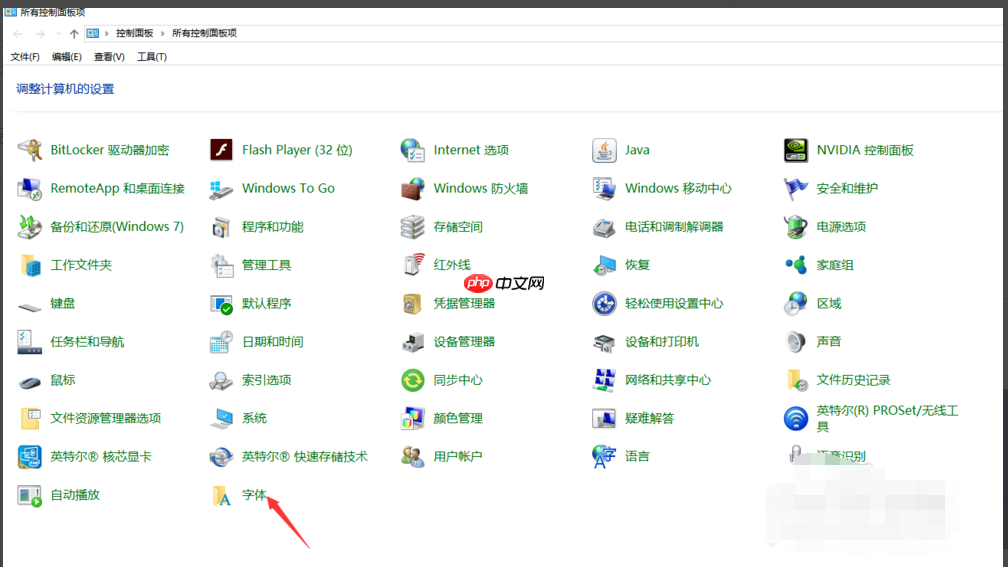Open the 颜色管理 link
This screenshot has width=1008, height=567.
pos(458,418)
